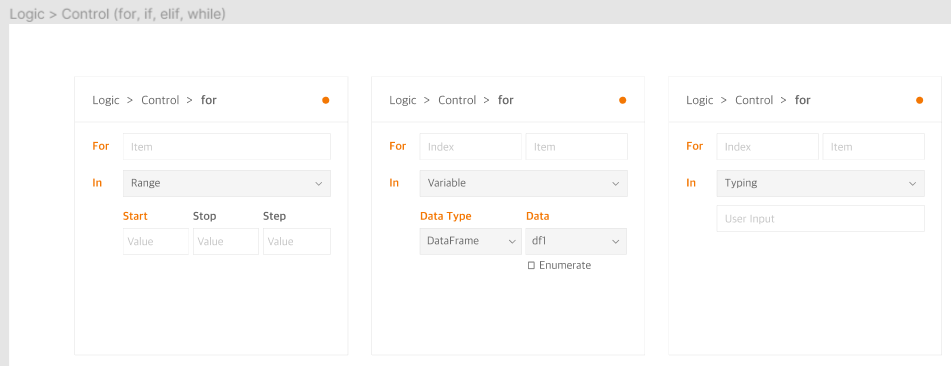Click the Data Type label
This screenshot has width=951, height=366.
pos(445,216)
